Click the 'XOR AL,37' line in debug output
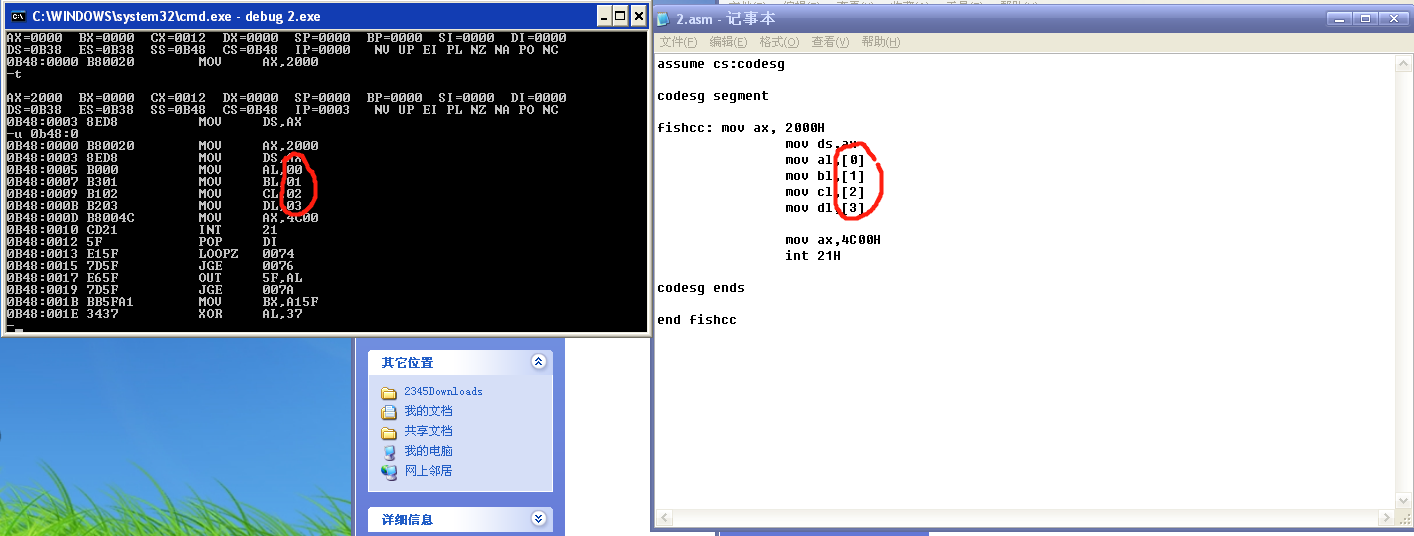Screen dimensions: 1414x536 click(154, 314)
